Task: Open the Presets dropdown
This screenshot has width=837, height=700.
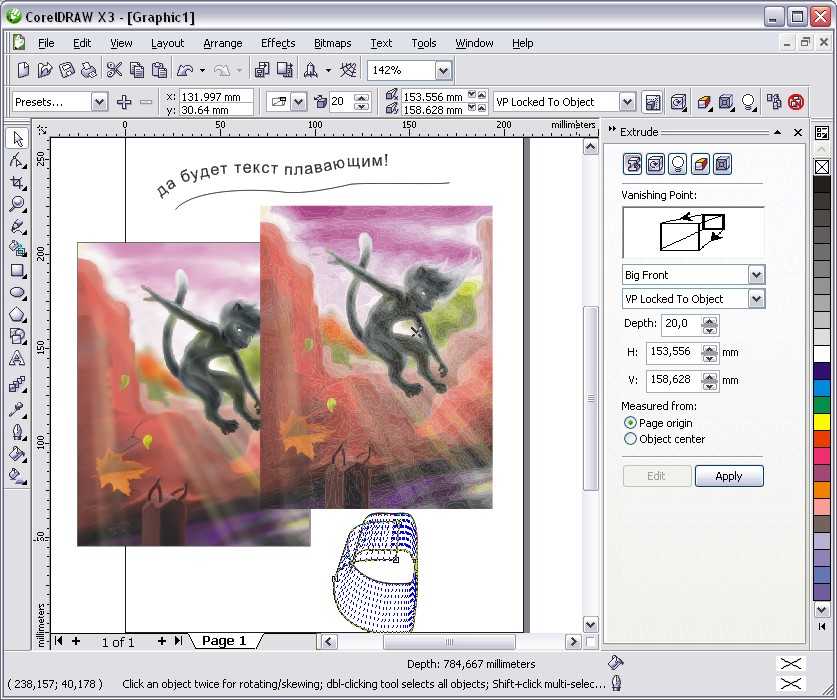Action: [99, 101]
